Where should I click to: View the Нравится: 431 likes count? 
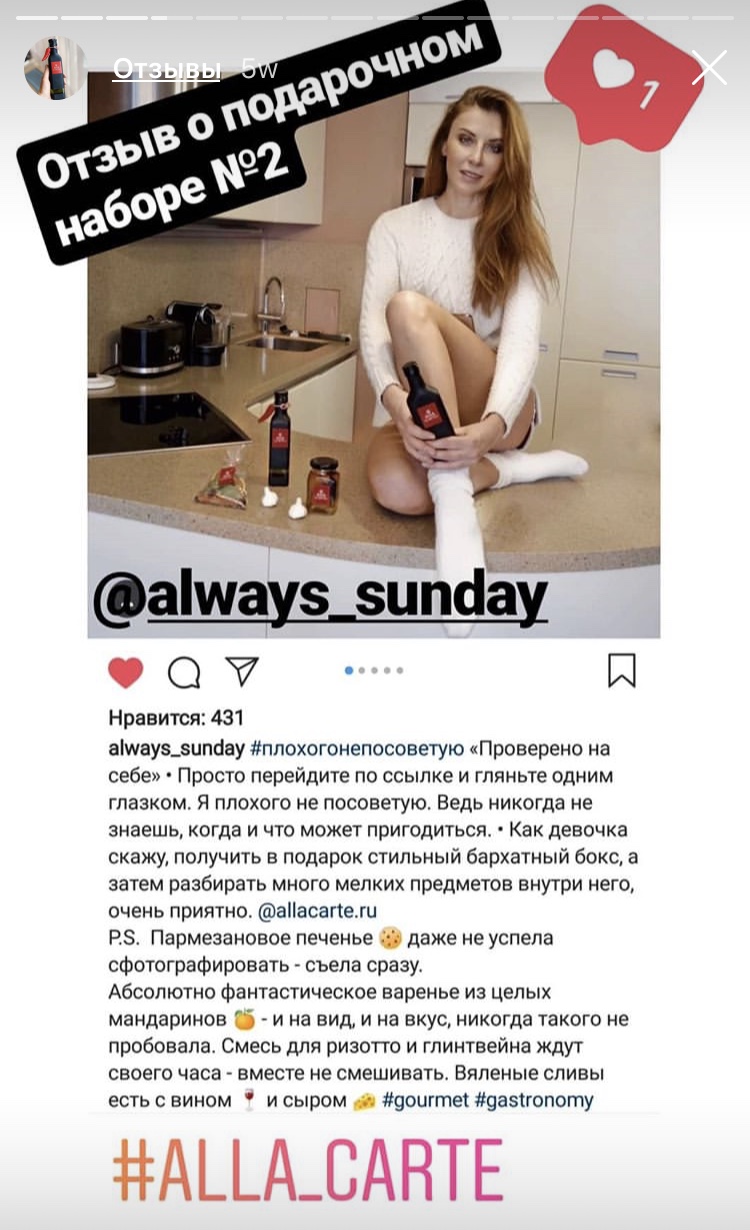point(176,718)
